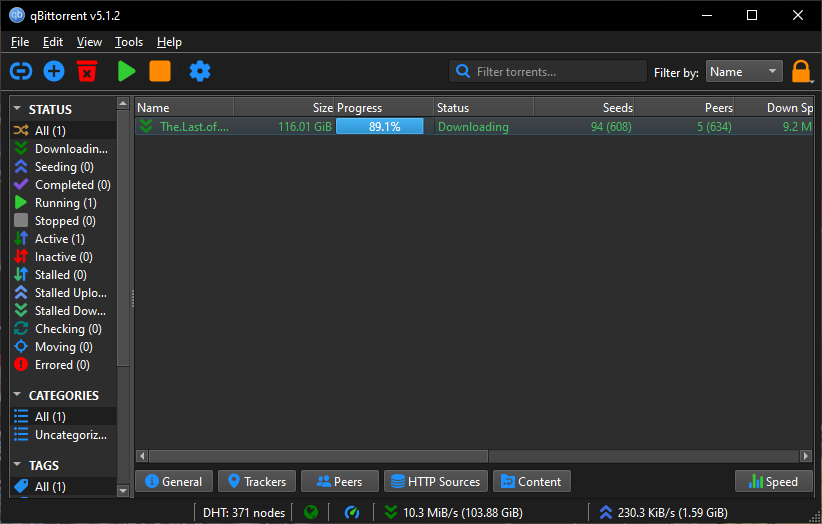Sort by the Progress column header

[x=384, y=107]
